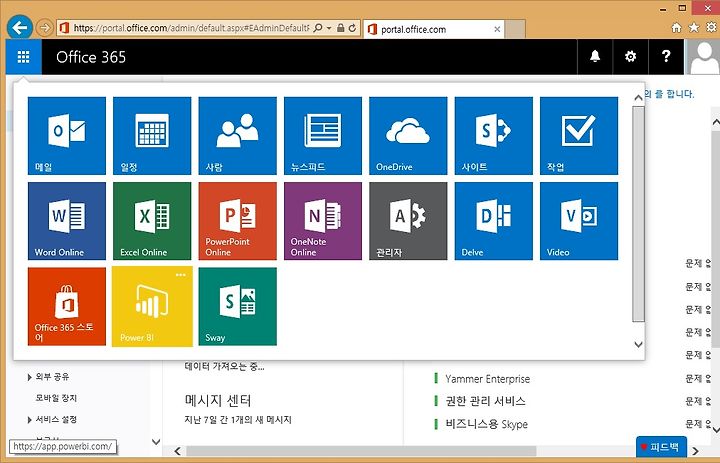Open a new blank browser tab
Viewport: 720px width, 463px height.
coord(515,29)
